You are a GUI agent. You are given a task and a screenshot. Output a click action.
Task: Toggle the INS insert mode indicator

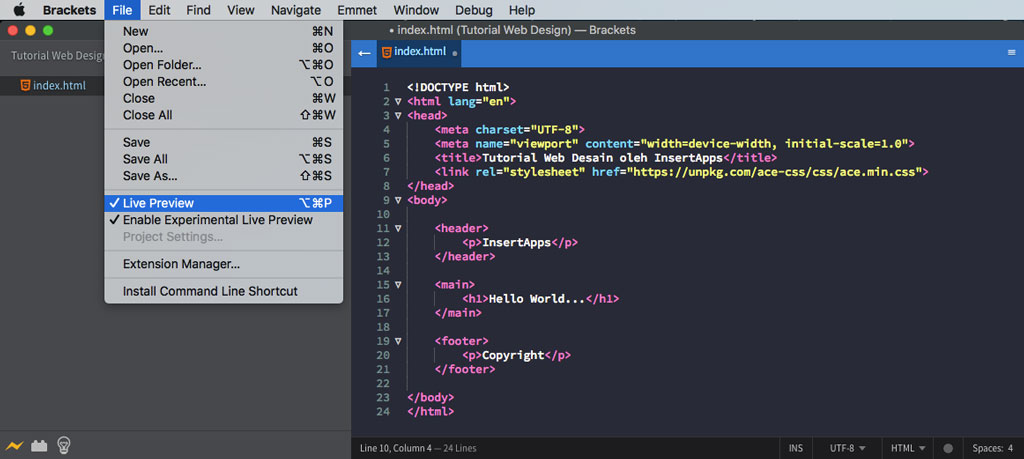(x=795, y=449)
